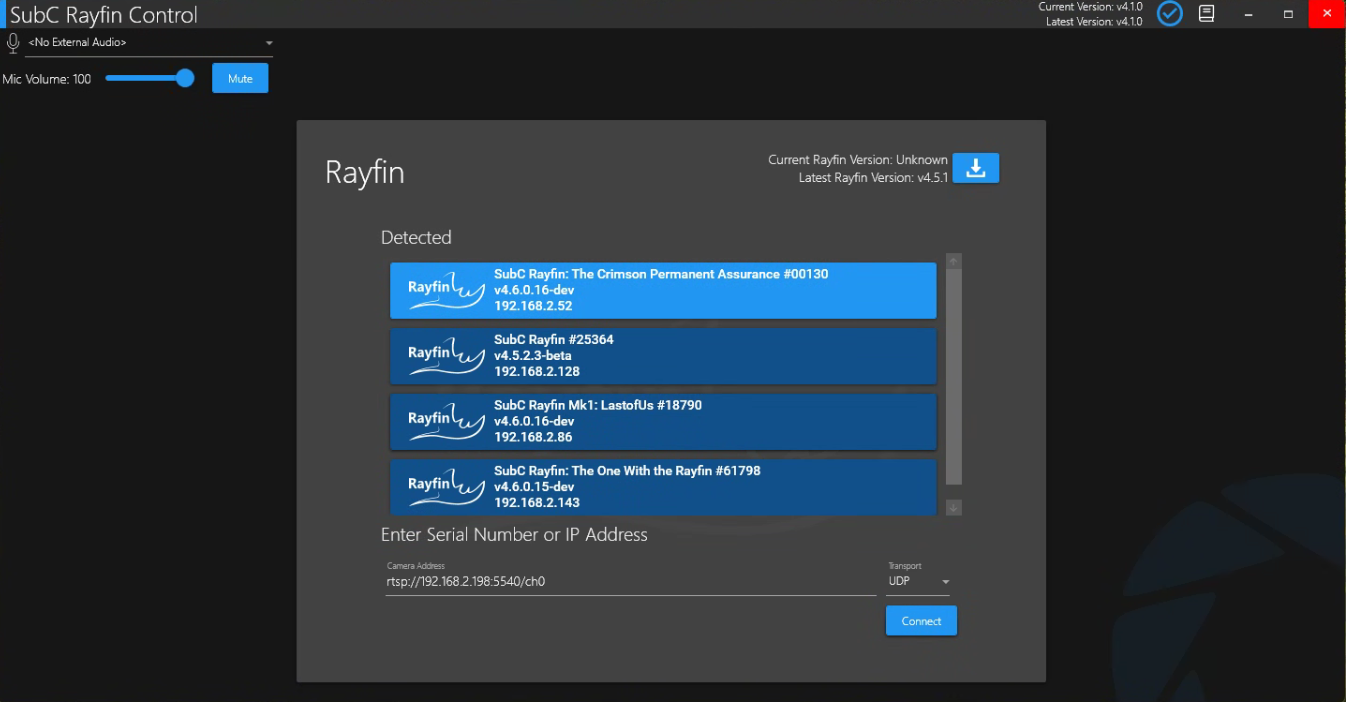Screen dimensions: 1346x702
Task: Click Rayfin logo on the #61798 entry
Action: pos(445,487)
